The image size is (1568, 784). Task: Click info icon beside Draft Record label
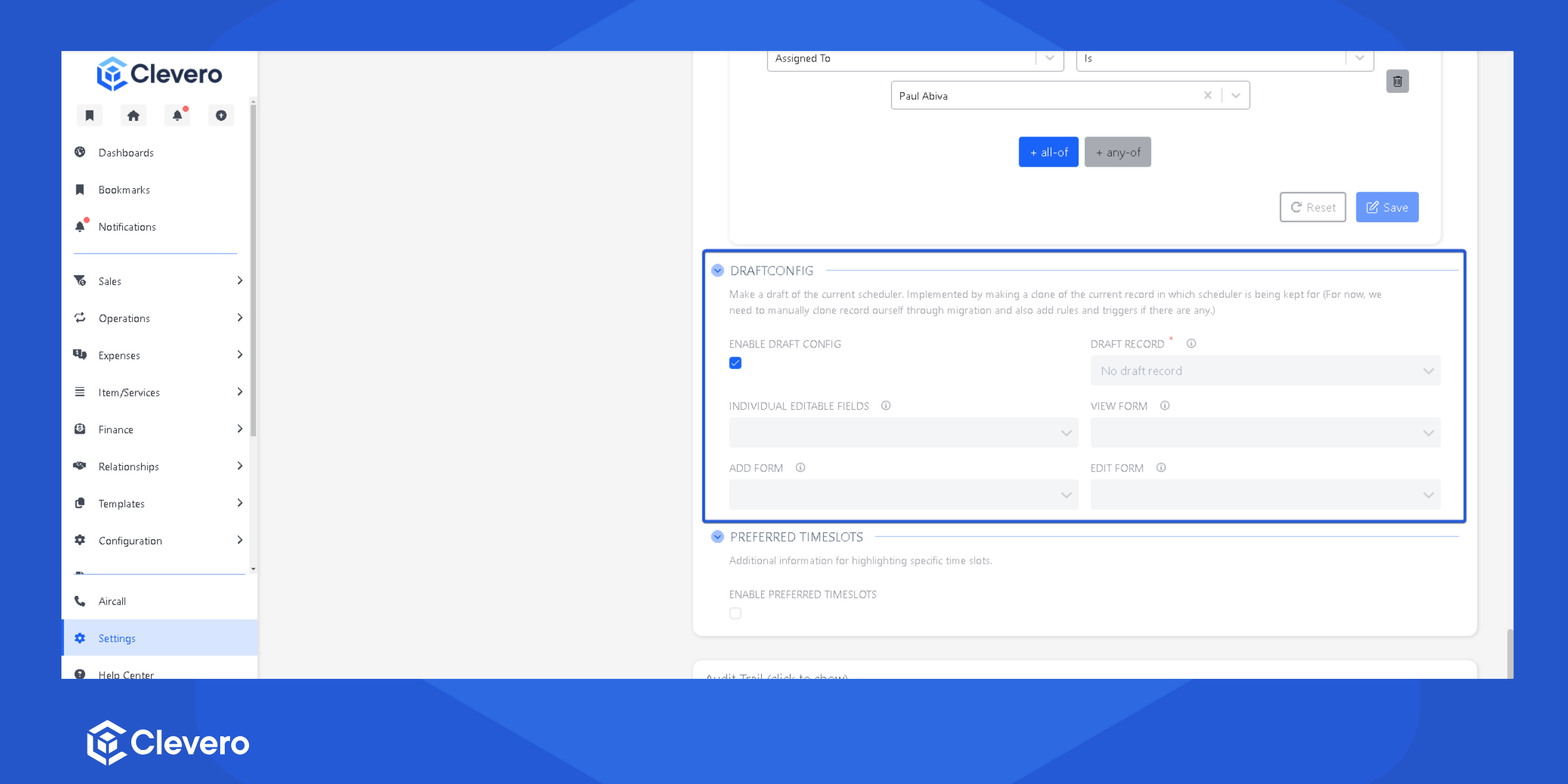coord(1191,344)
